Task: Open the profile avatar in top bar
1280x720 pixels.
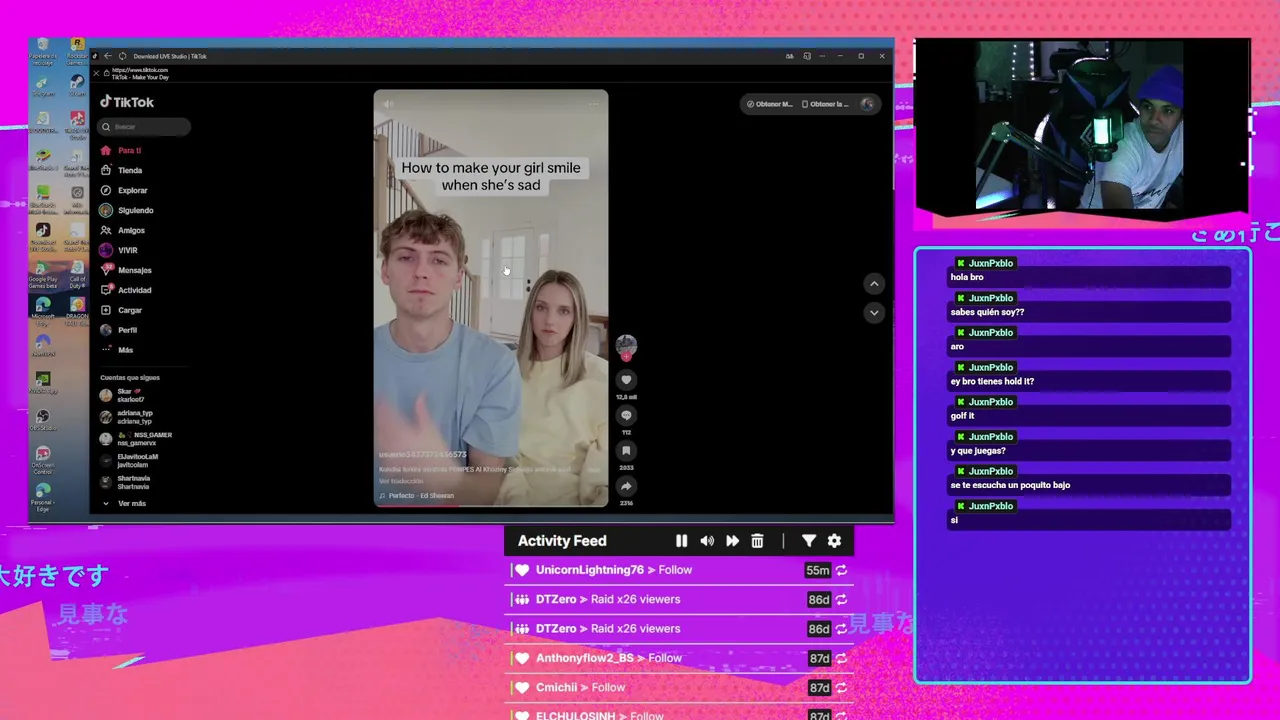Action: (867, 104)
